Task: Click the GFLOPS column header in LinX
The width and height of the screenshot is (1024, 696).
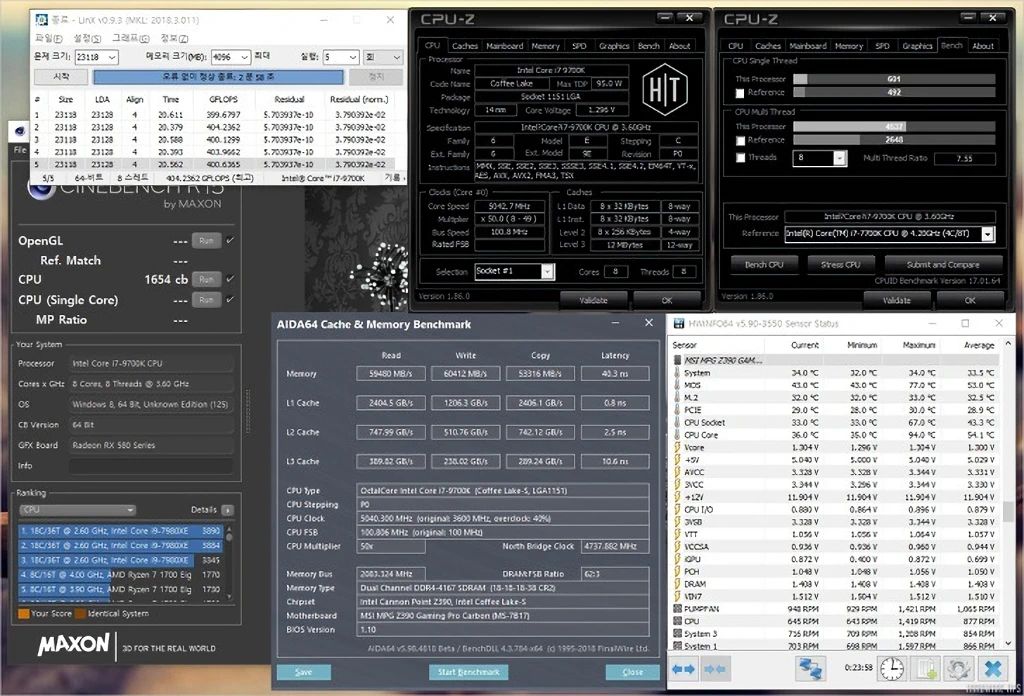Action: click(x=223, y=99)
